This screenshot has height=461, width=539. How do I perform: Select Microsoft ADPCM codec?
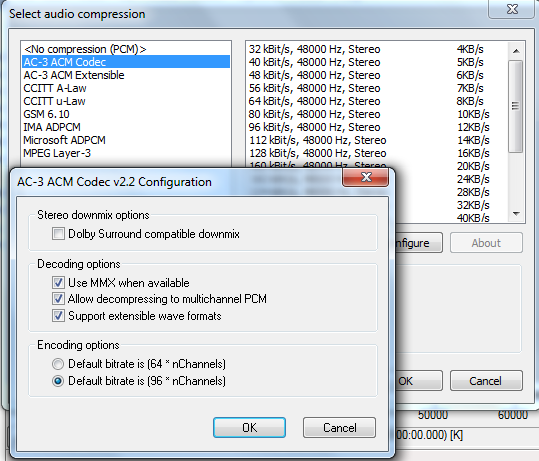pyautogui.click(x=126, y=140)
